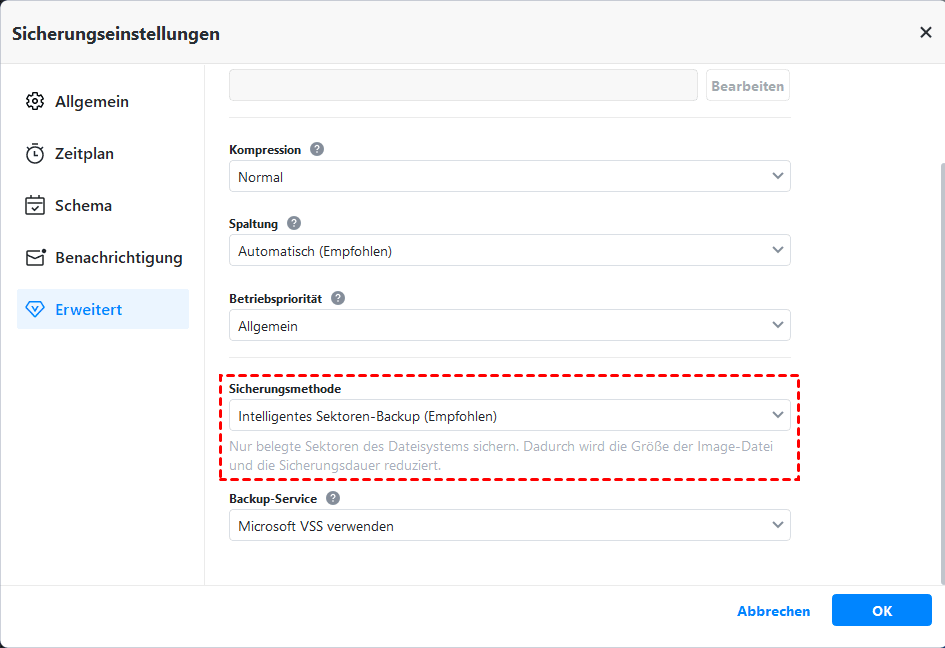Click the Allgemein gear icon

(x=35, y=102)
